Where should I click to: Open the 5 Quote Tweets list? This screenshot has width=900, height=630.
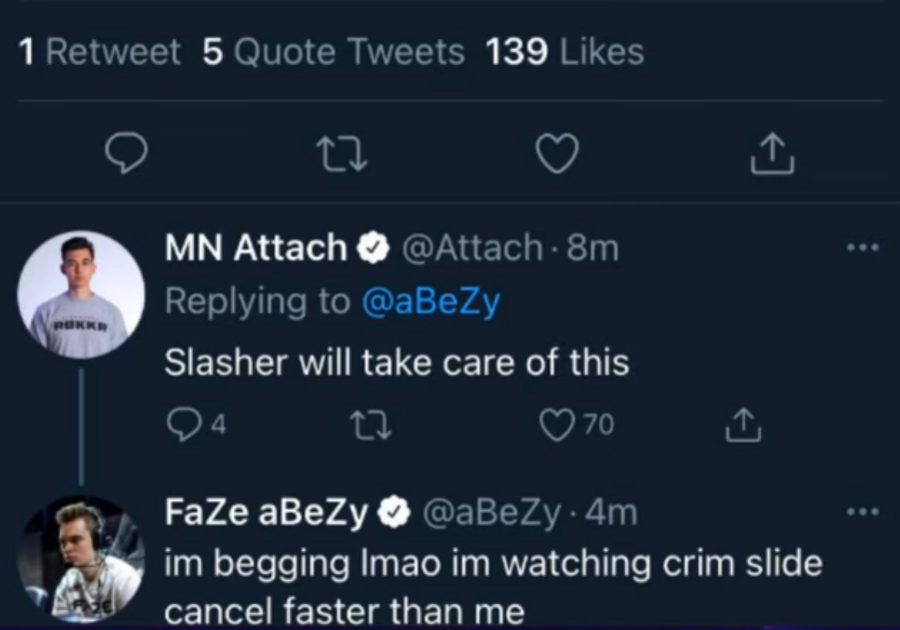(x=333, y=52)
